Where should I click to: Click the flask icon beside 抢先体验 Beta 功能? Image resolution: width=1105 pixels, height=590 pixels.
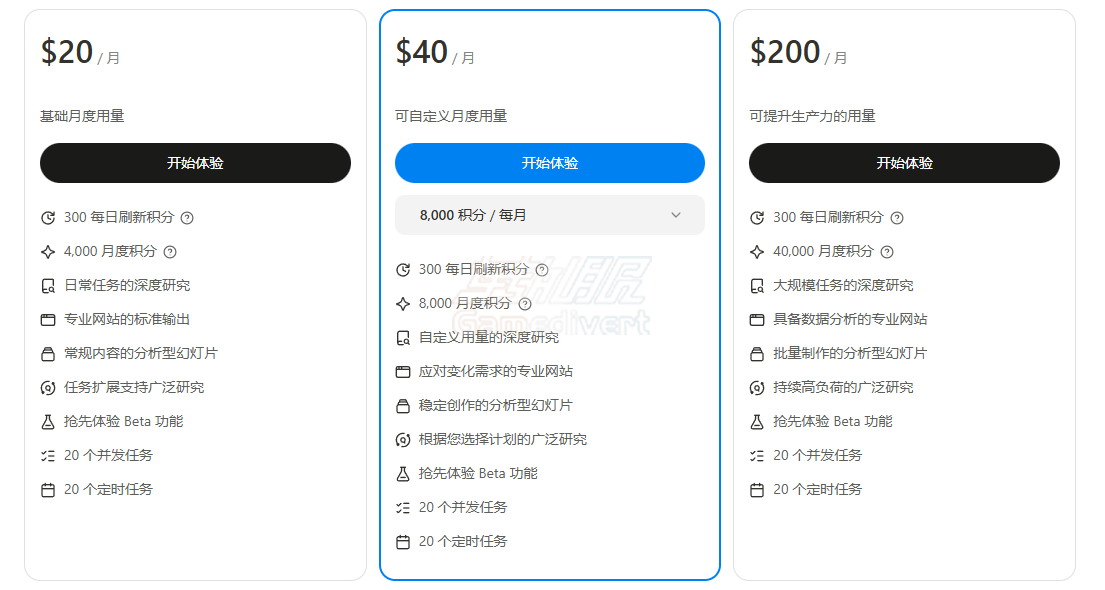point(47,421)
